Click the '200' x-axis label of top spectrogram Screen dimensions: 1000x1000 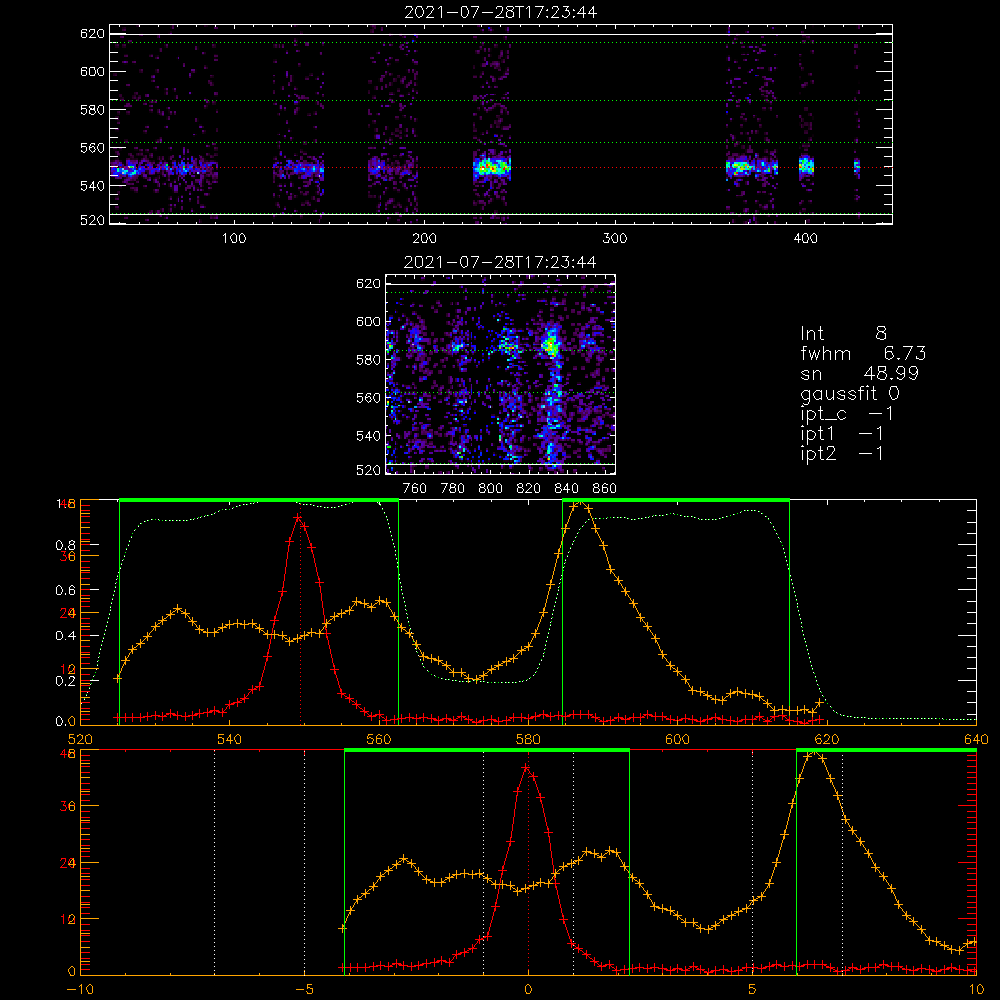click(424, 239)
